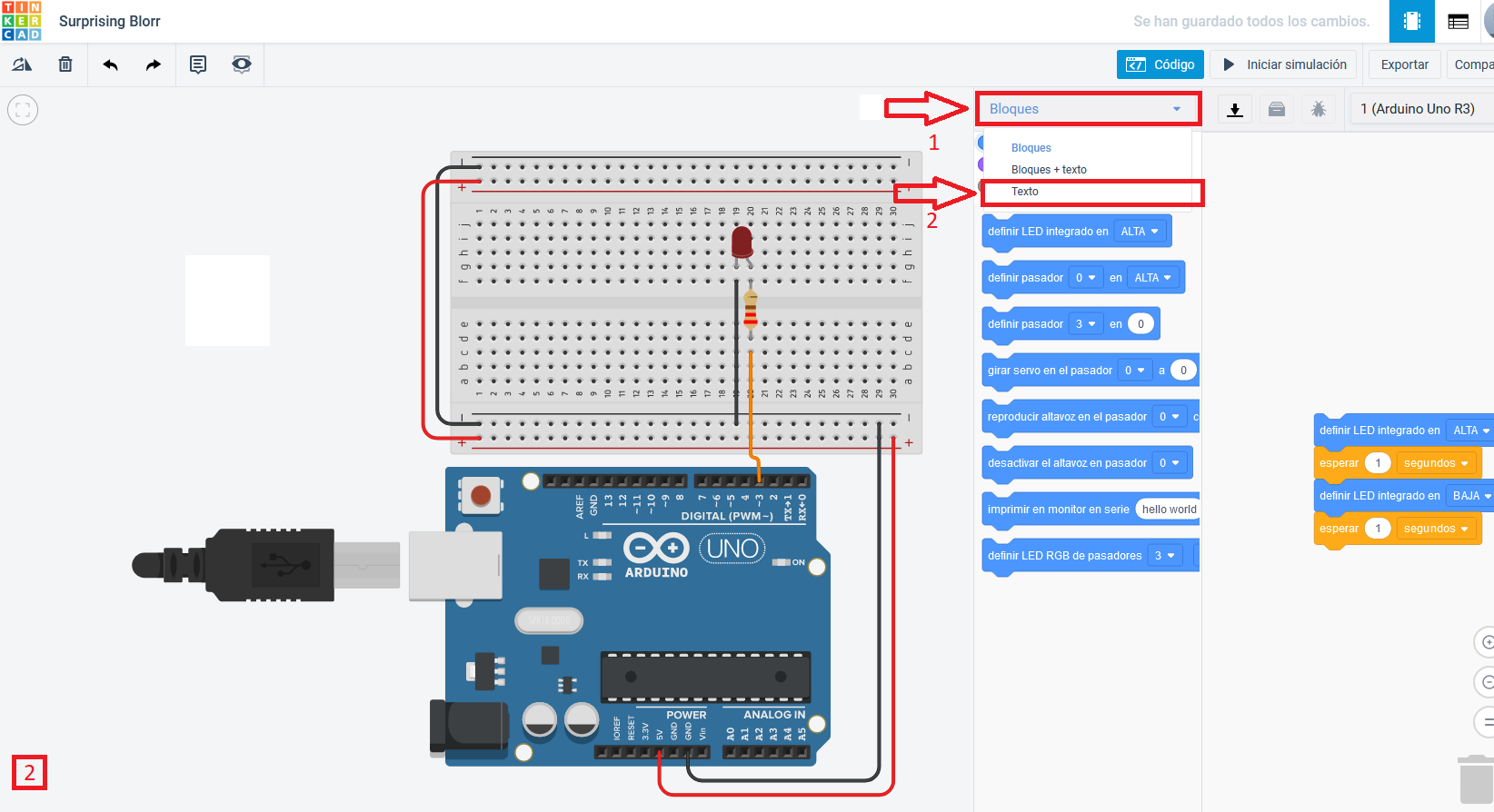
Task: Click the Tinkercad logo
Action: pyautogui.click(x=22, y=21)
